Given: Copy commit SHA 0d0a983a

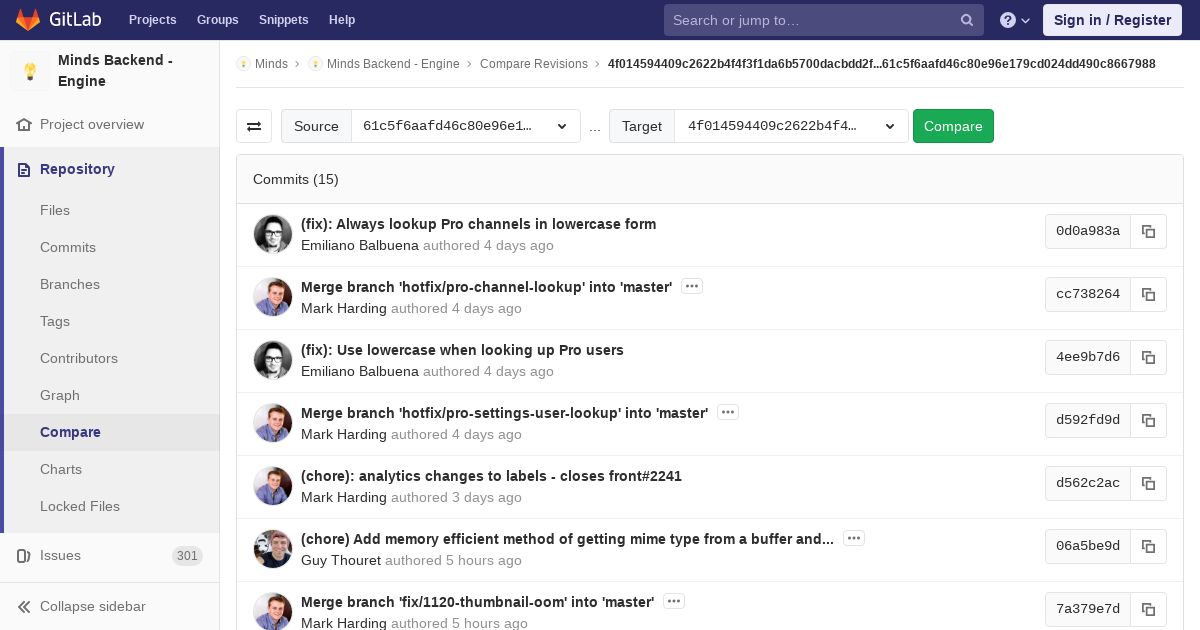Looking at the screenshot, I should [1148, 231].
